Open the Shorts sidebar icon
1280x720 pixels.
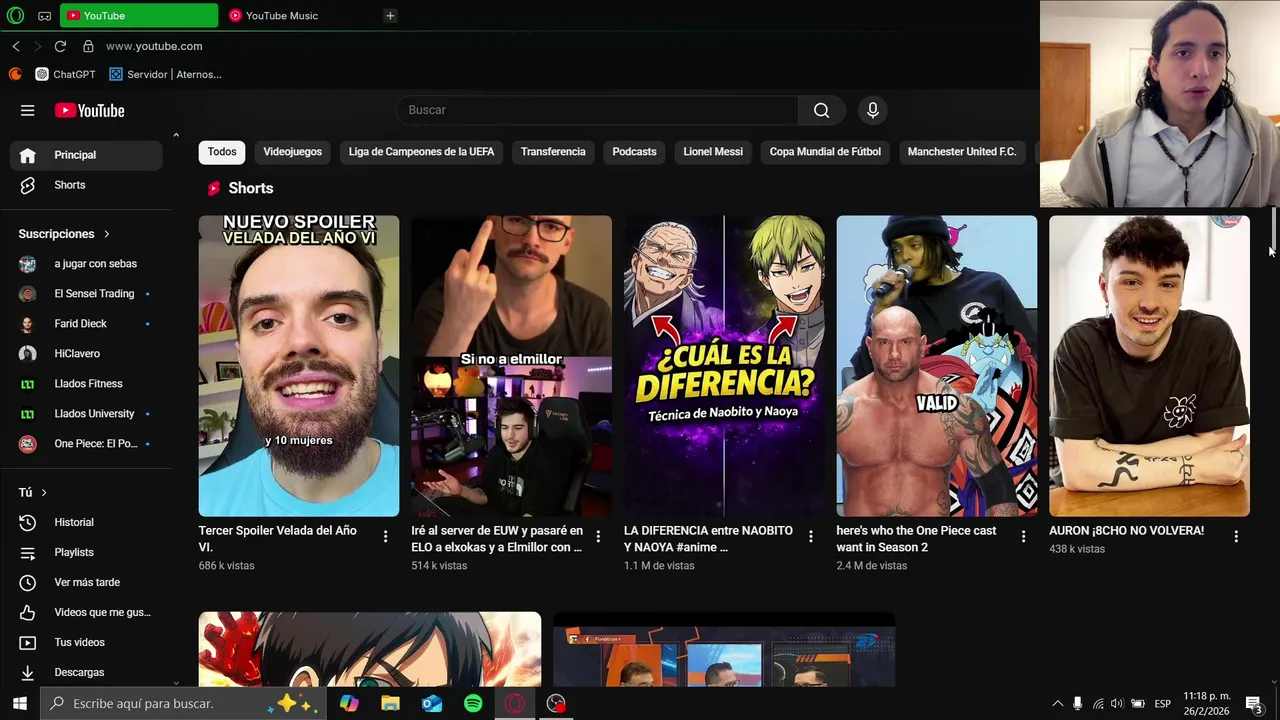[x=28, y=185]
